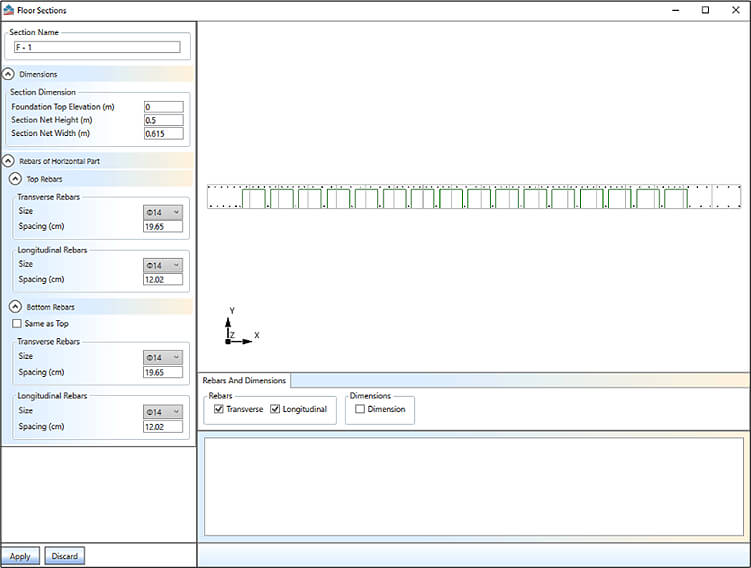Click the Section Name text field
Viewport: 751px width, 568px height.
(96, 47)
